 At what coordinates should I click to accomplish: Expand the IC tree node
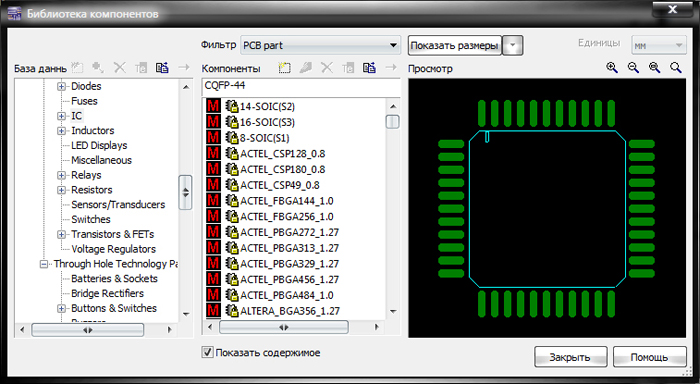tap(62, 116)
